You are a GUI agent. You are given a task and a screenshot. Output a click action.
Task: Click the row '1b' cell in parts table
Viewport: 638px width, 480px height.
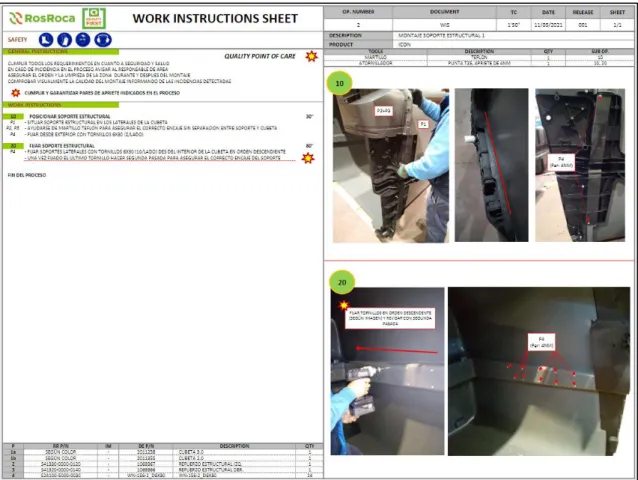[x=13, y=458]
